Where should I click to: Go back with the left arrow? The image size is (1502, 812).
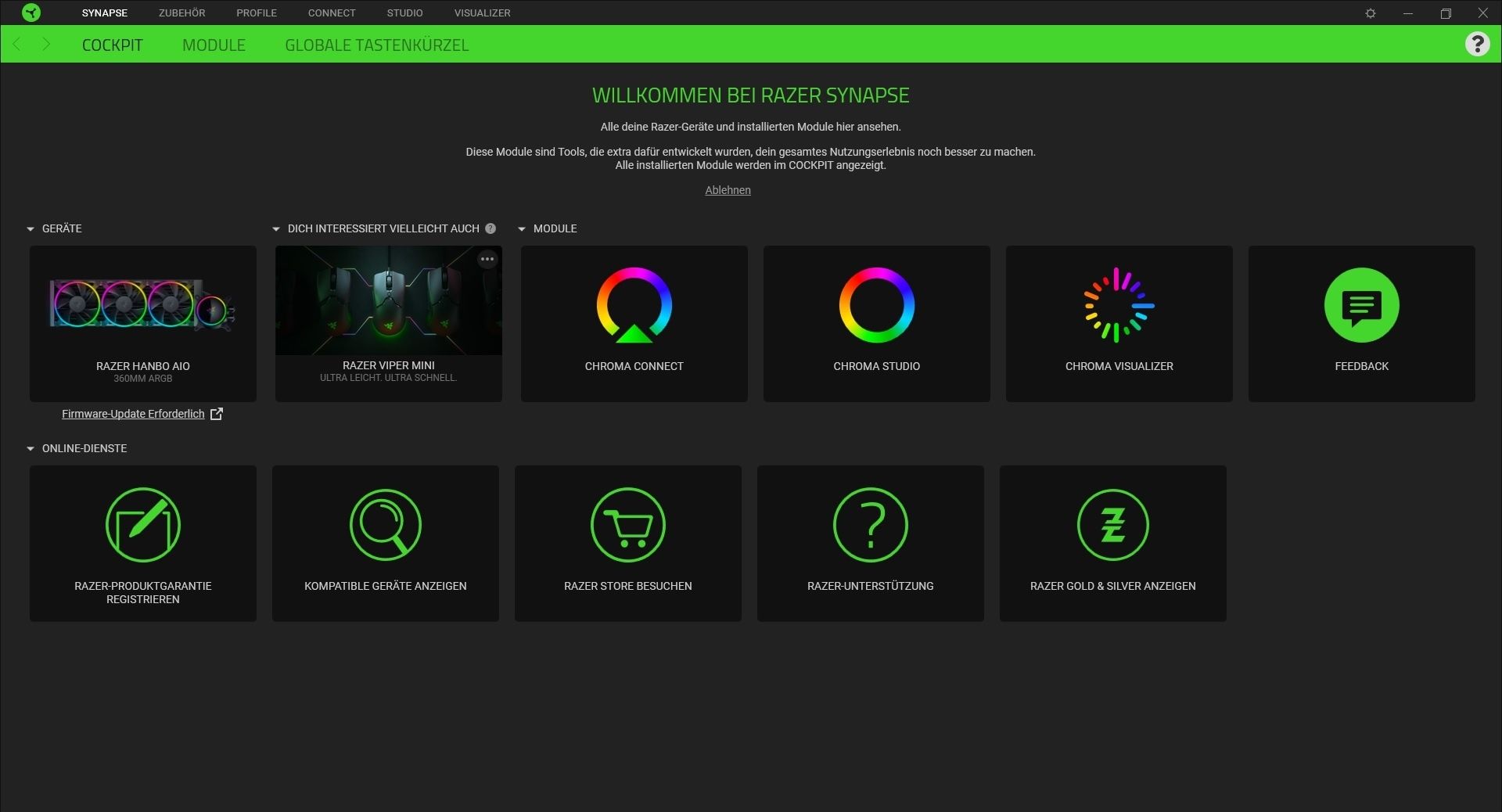(17, 45)
